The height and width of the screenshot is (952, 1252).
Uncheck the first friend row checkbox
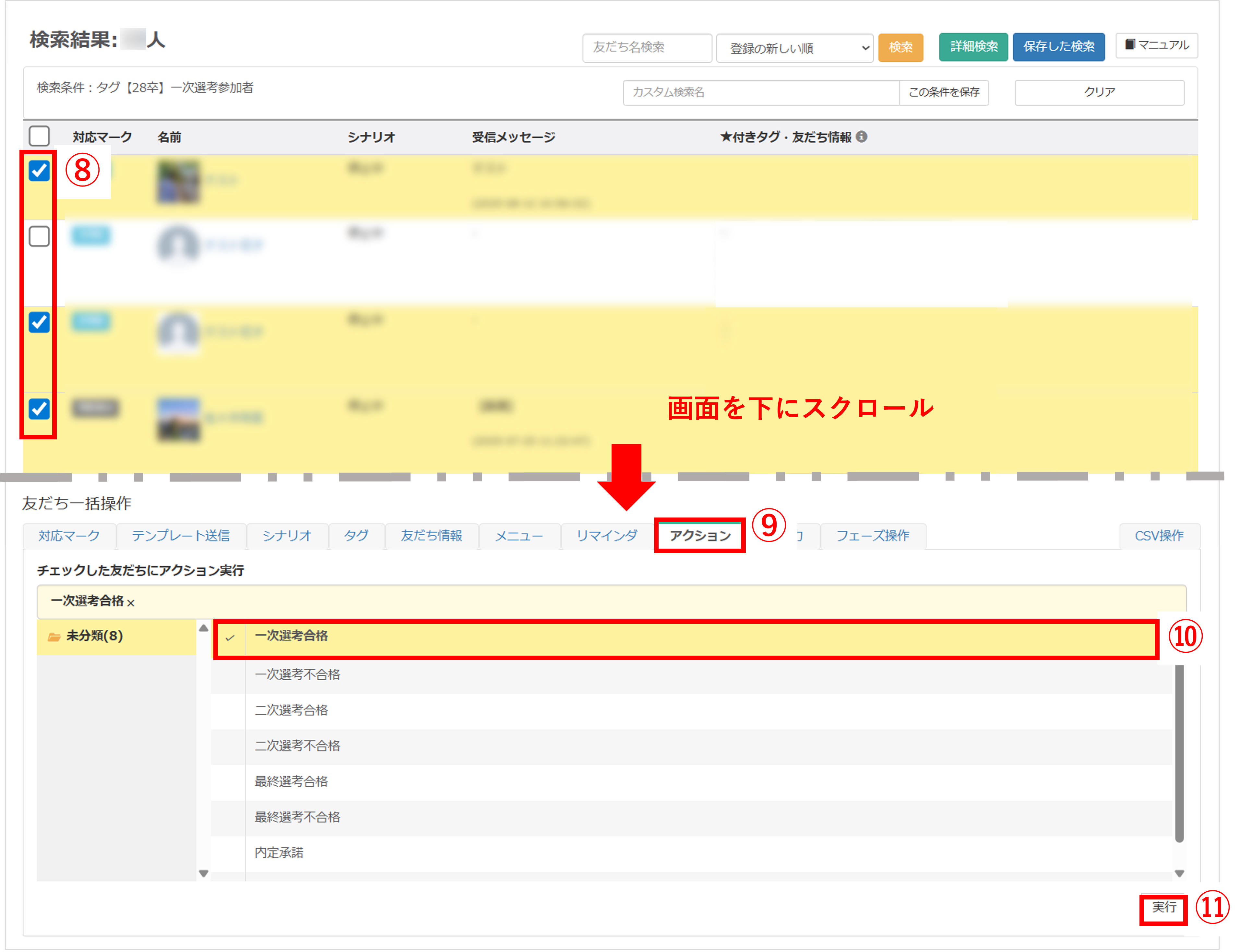tap(39, 170)
